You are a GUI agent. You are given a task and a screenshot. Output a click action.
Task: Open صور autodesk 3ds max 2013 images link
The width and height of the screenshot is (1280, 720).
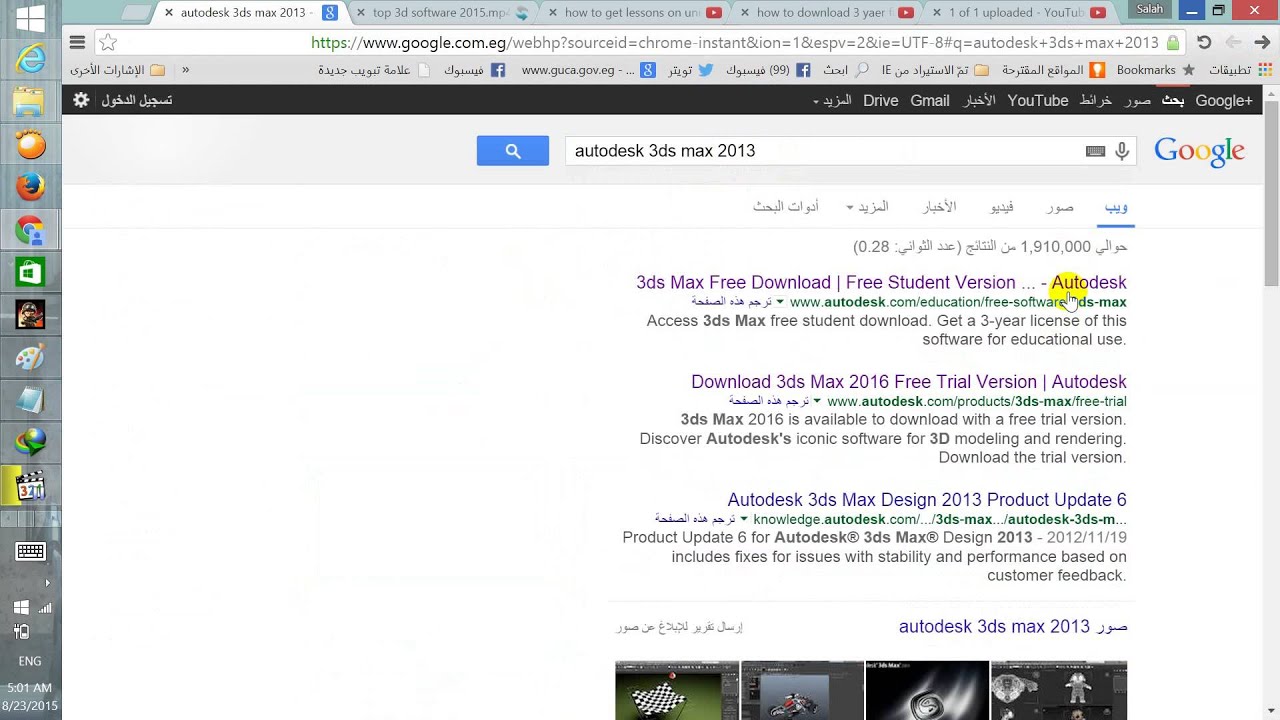[1013, 626]
